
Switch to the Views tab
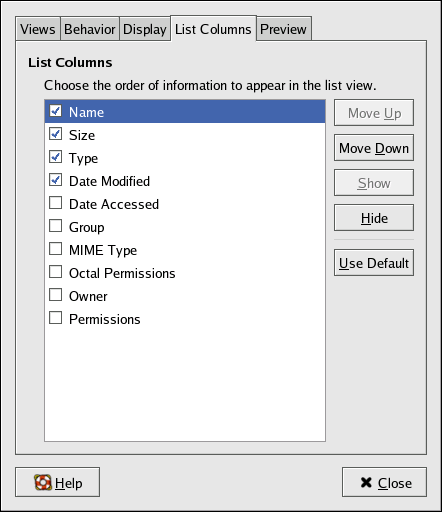(x=38, y=29)
